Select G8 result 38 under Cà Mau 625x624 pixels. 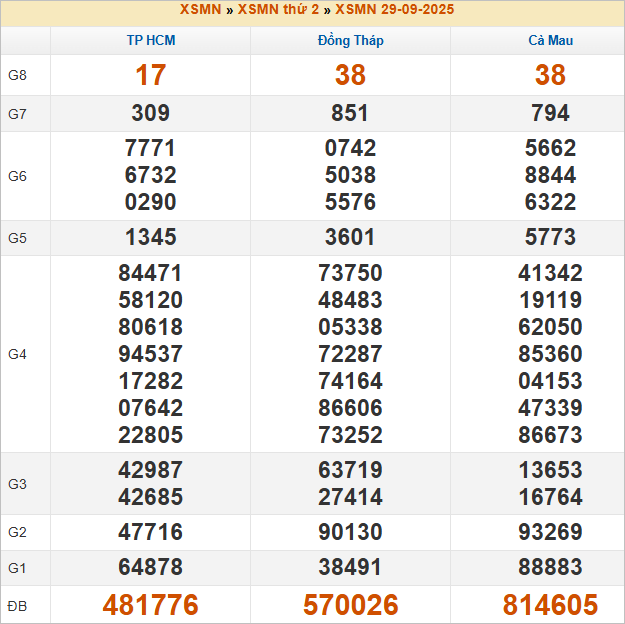550,76
